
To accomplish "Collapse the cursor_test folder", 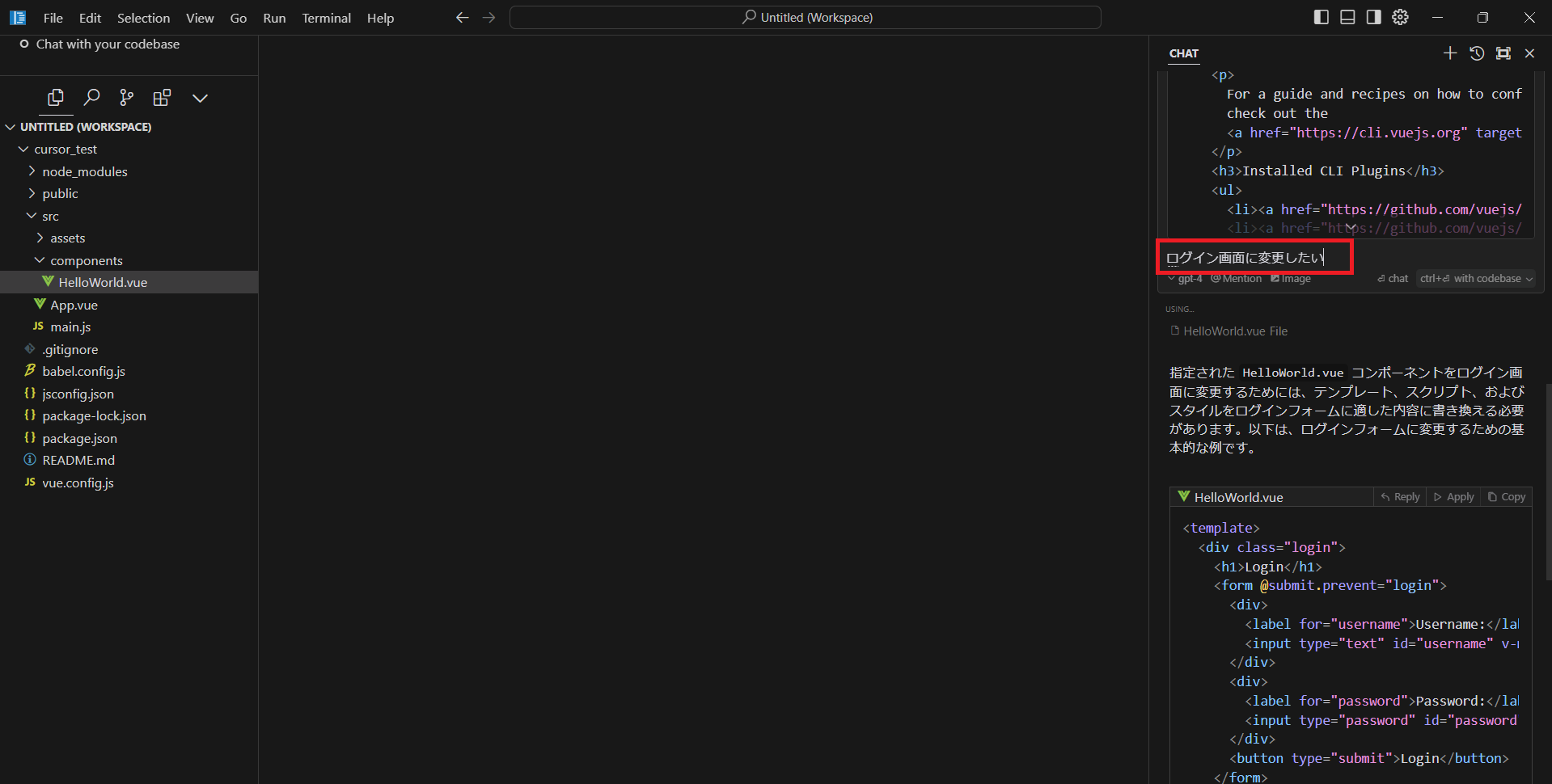I will coord(129,150).
